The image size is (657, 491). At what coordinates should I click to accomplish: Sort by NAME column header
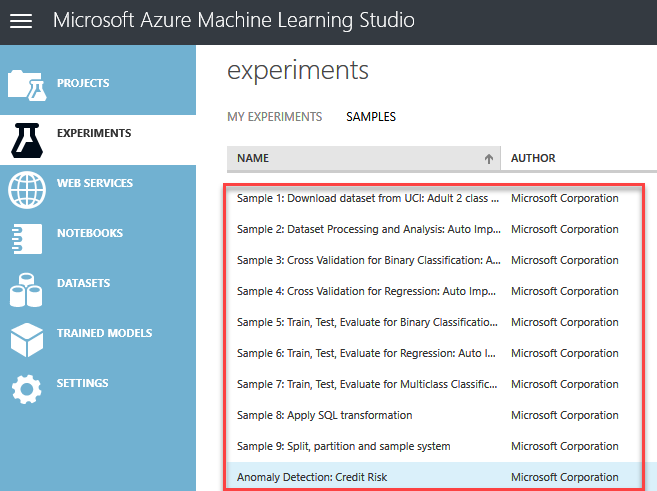(x=363, y=158)
